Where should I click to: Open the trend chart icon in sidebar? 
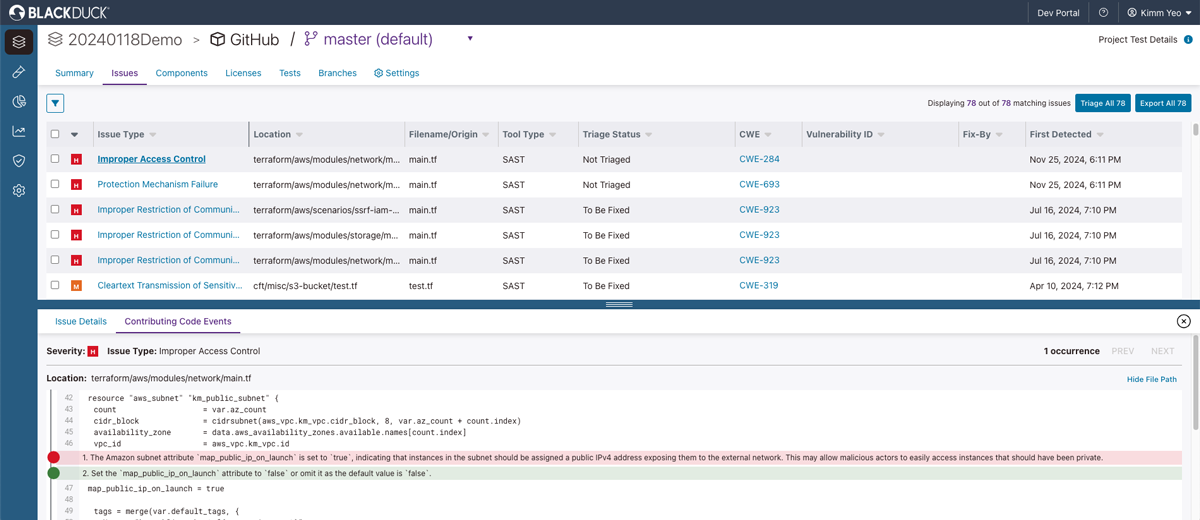[19, 131]
